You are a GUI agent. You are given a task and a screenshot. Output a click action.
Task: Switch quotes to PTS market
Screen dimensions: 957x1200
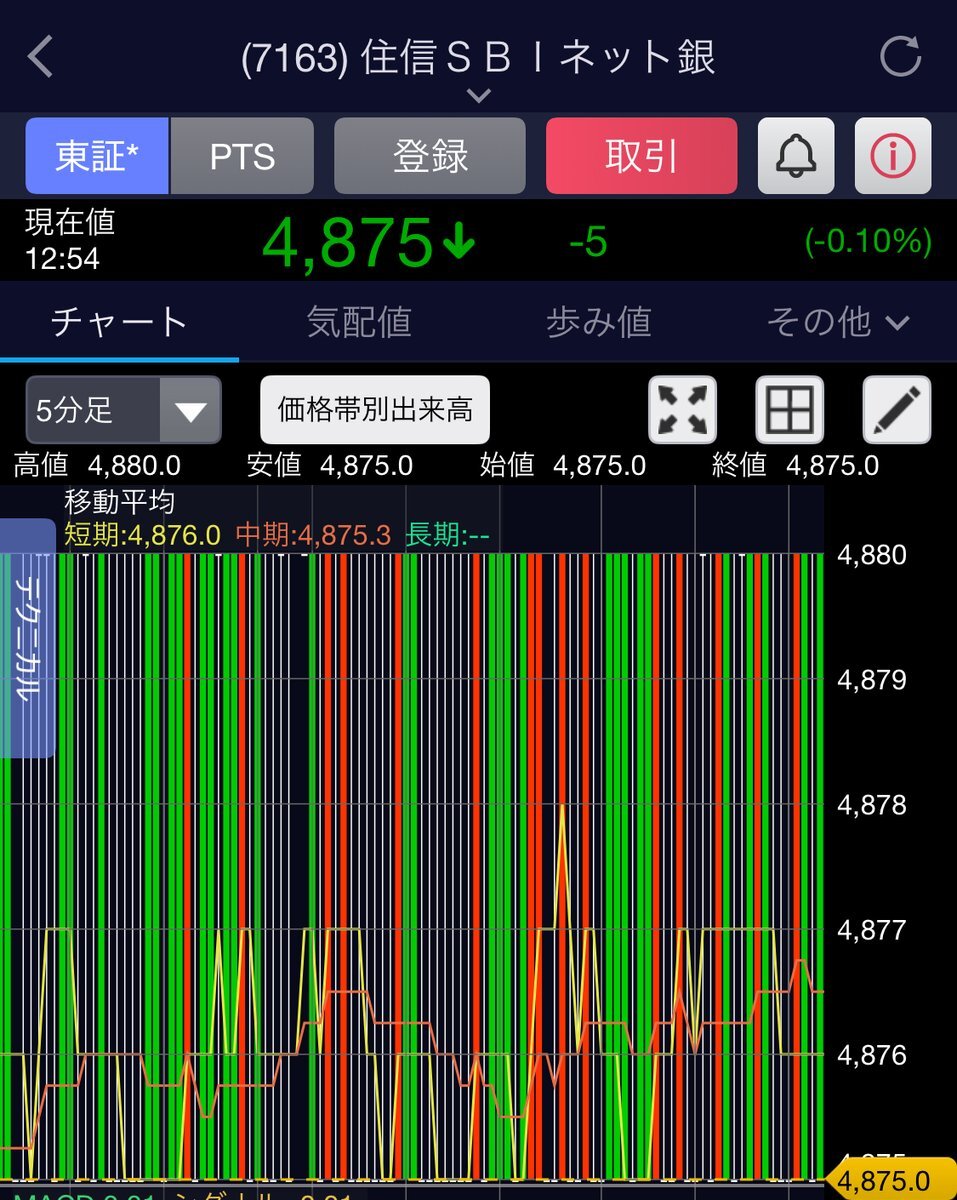pos(243,155)
